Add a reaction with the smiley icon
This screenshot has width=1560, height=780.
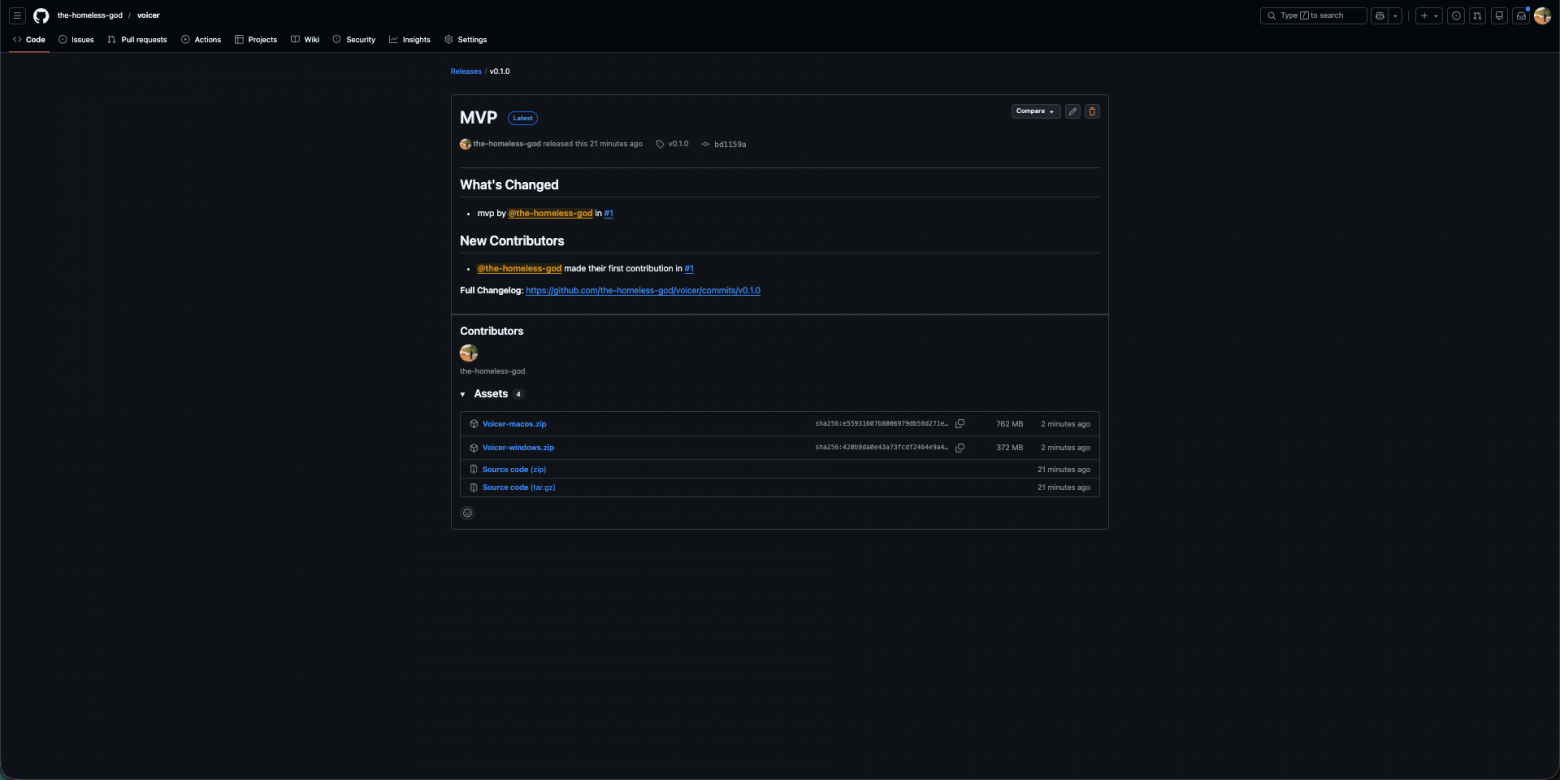click(x=467, y=513)
